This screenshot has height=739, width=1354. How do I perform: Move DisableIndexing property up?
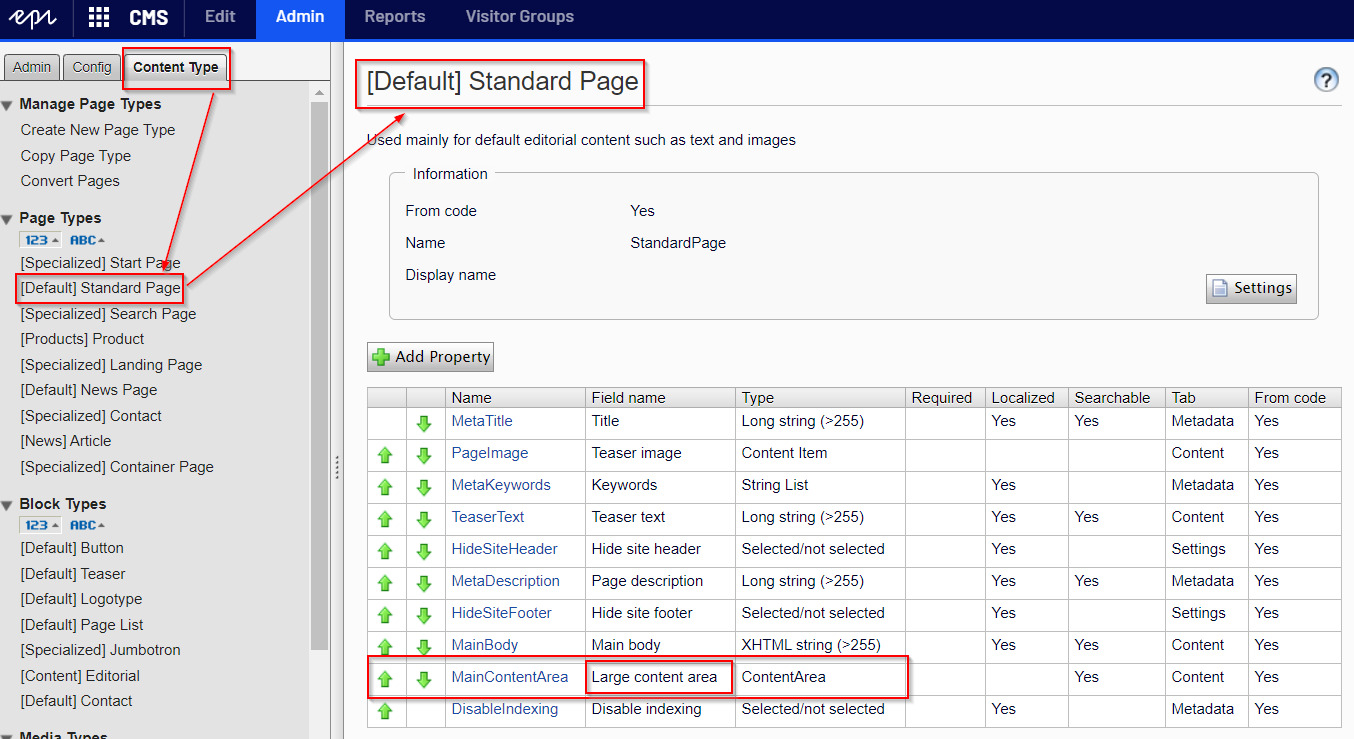click(385, 711)
